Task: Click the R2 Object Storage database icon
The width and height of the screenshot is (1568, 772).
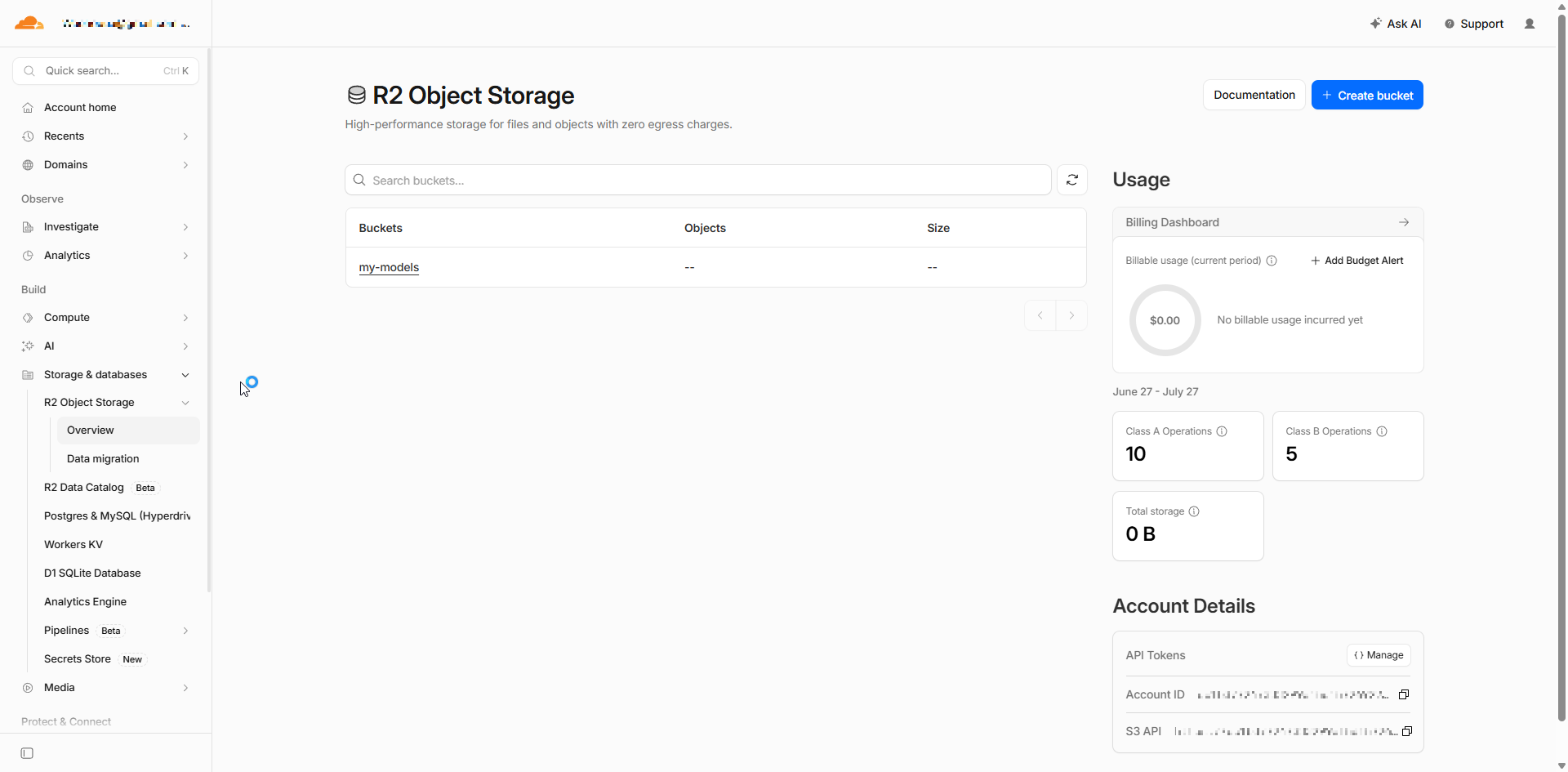Action: tap(356, 96)
